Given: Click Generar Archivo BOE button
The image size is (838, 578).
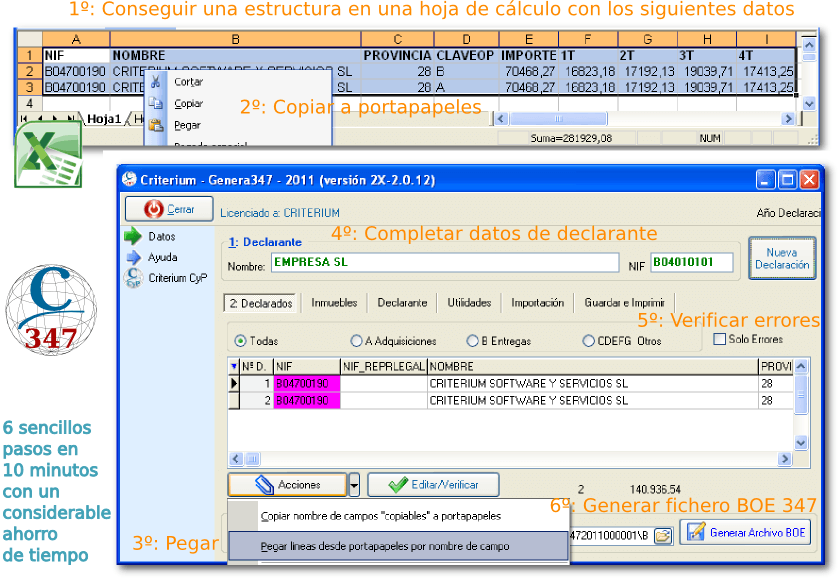Looking at the screenshot, I should 746,533.
